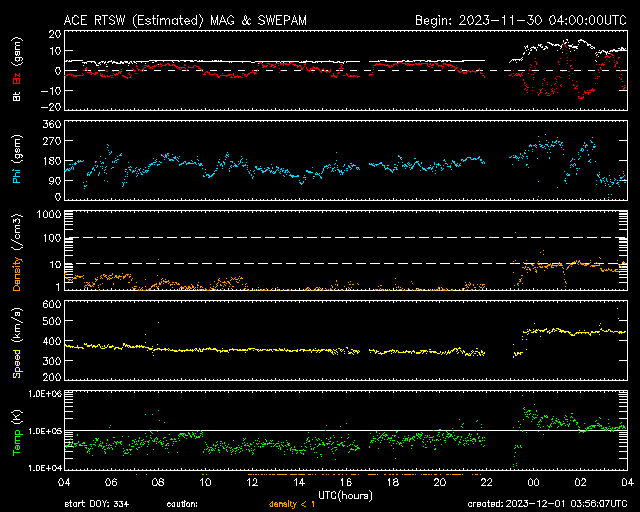Click the '22' hour tick on time axis
Viewport: 640px width, 512px height.
click(x=487, y=482)
